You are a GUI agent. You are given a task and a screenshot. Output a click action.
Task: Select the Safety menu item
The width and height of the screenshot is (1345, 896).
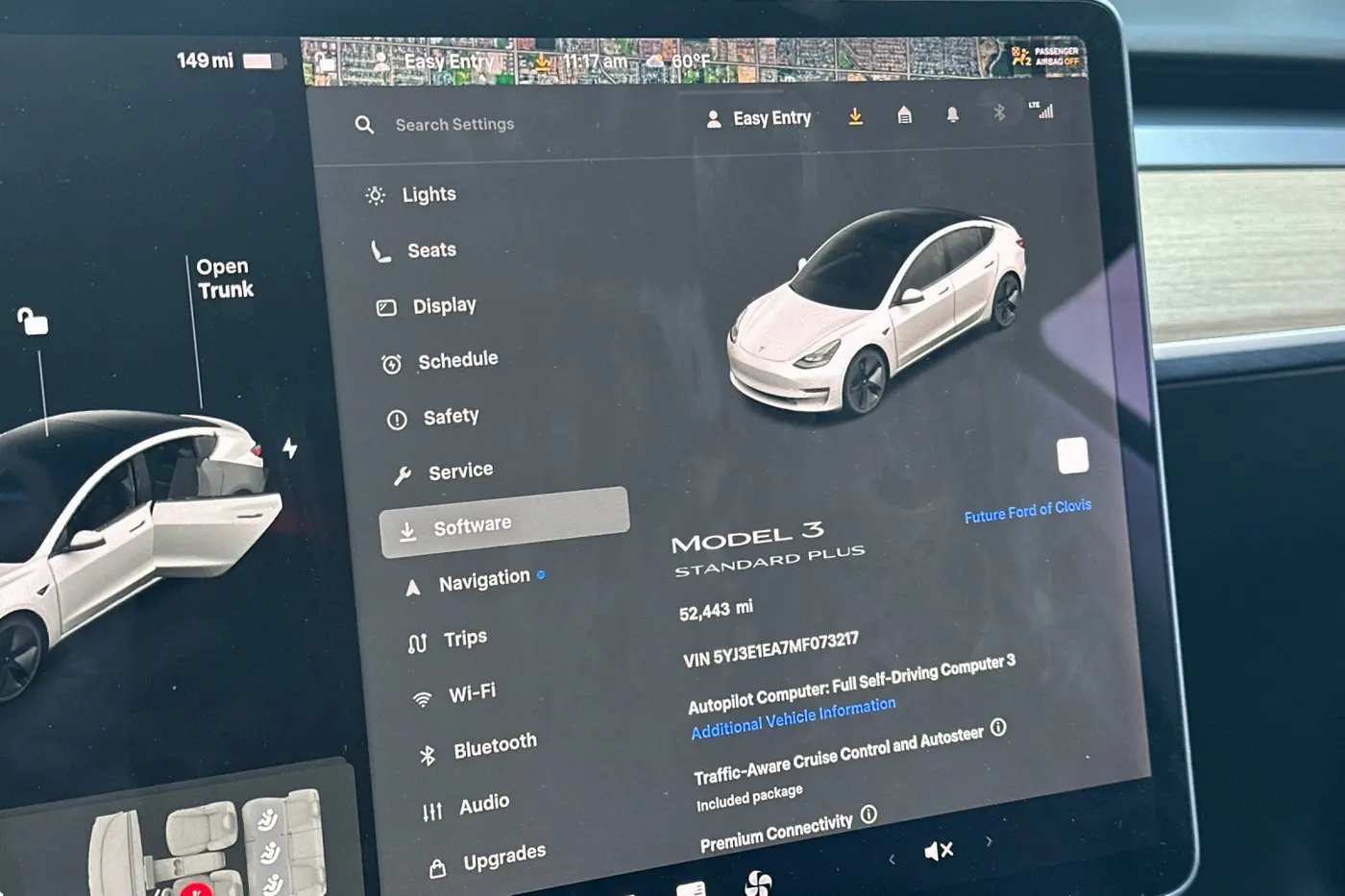pos(432,418)
